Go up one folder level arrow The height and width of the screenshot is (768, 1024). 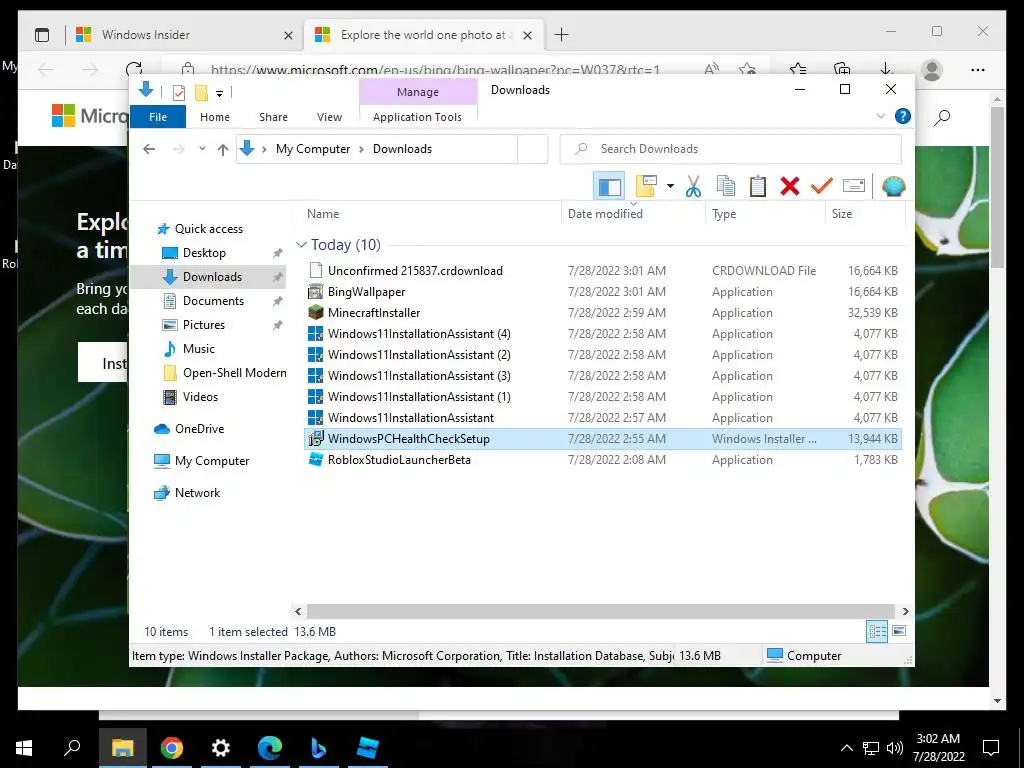point(223,150)
